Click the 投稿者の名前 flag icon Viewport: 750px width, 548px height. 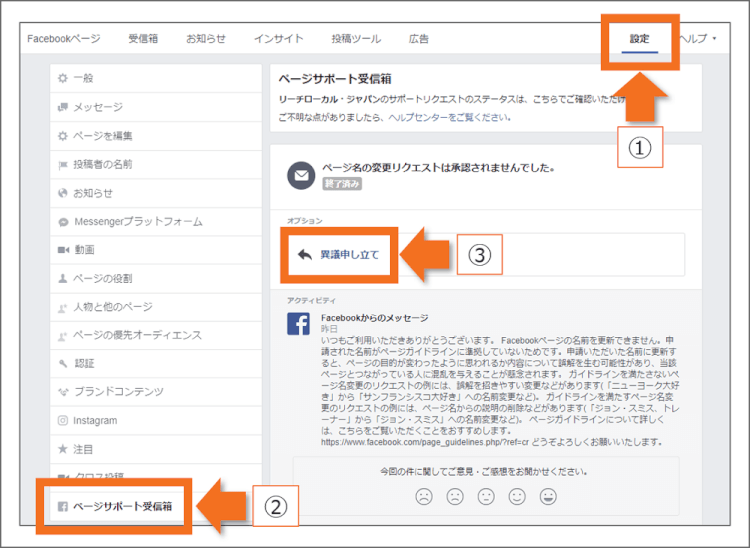(x=63, y=165)
